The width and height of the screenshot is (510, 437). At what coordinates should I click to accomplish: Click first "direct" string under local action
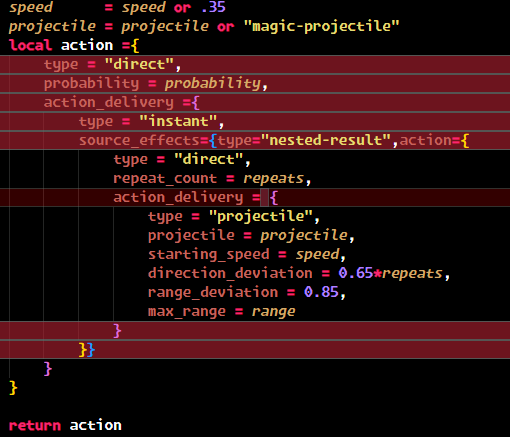(x=139, y=64)
